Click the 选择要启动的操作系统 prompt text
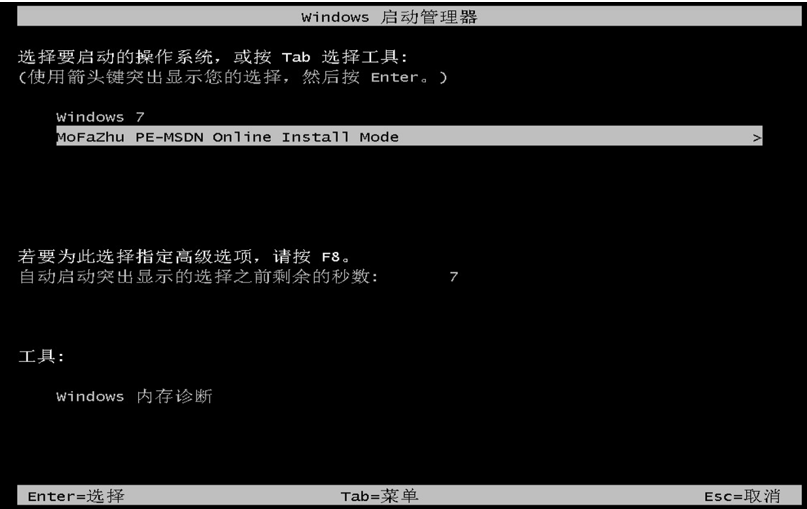807x509 pixels. (x=115, y=57)
